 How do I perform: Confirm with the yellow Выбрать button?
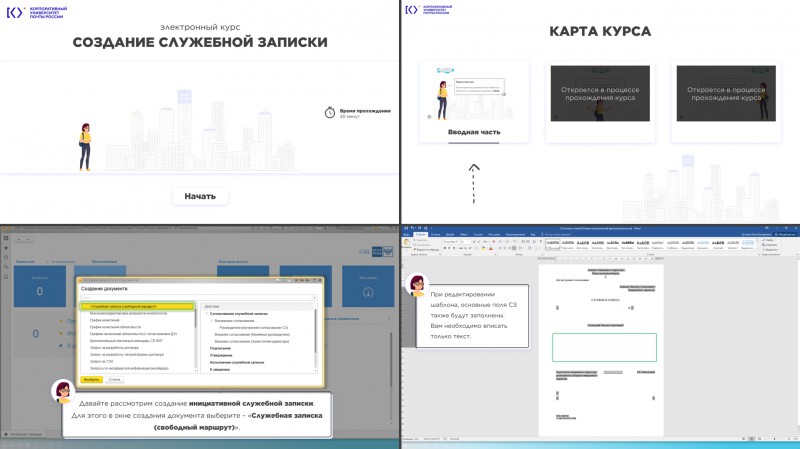click(x=91, y=380)
